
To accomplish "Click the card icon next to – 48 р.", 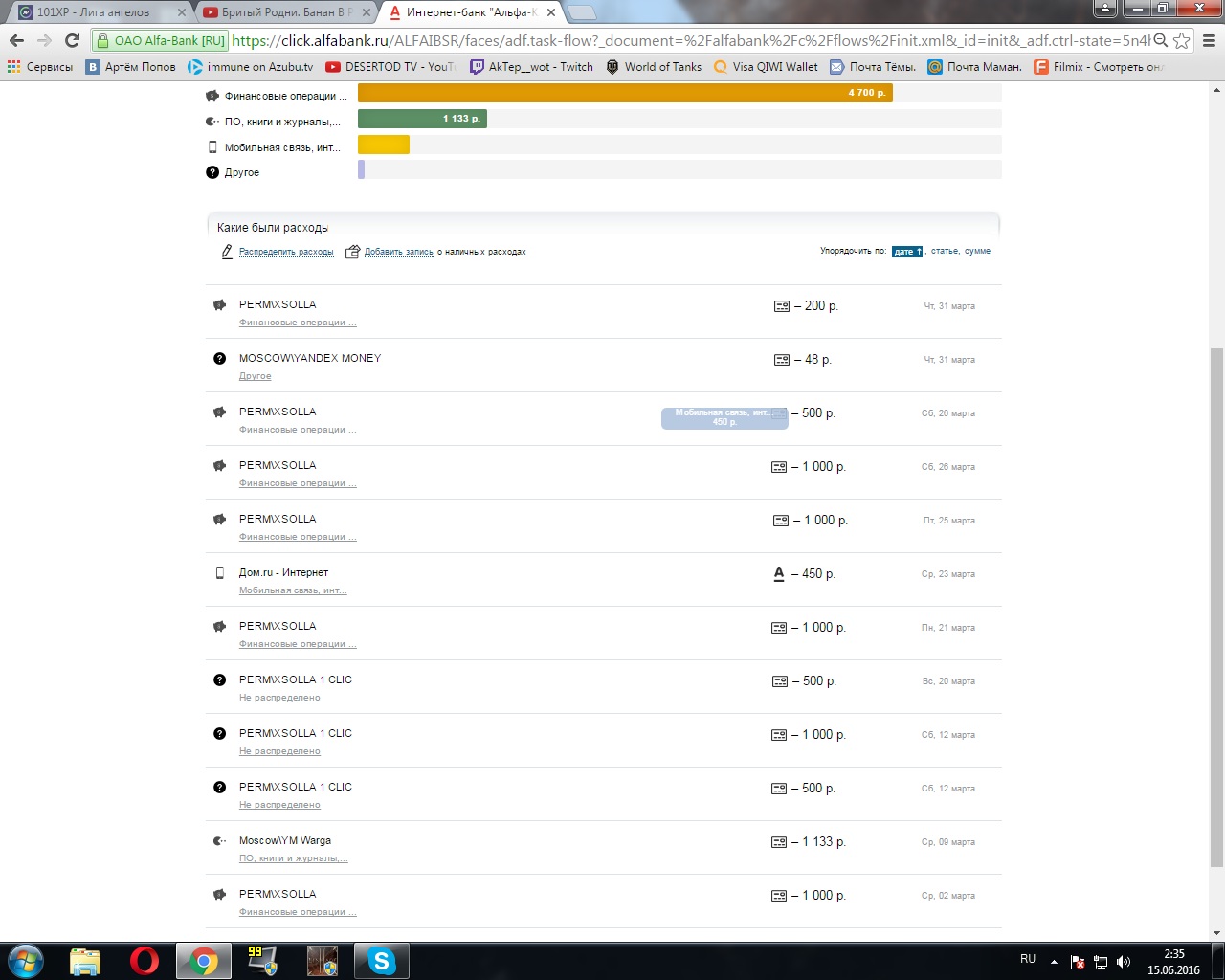I will (782, 360).
